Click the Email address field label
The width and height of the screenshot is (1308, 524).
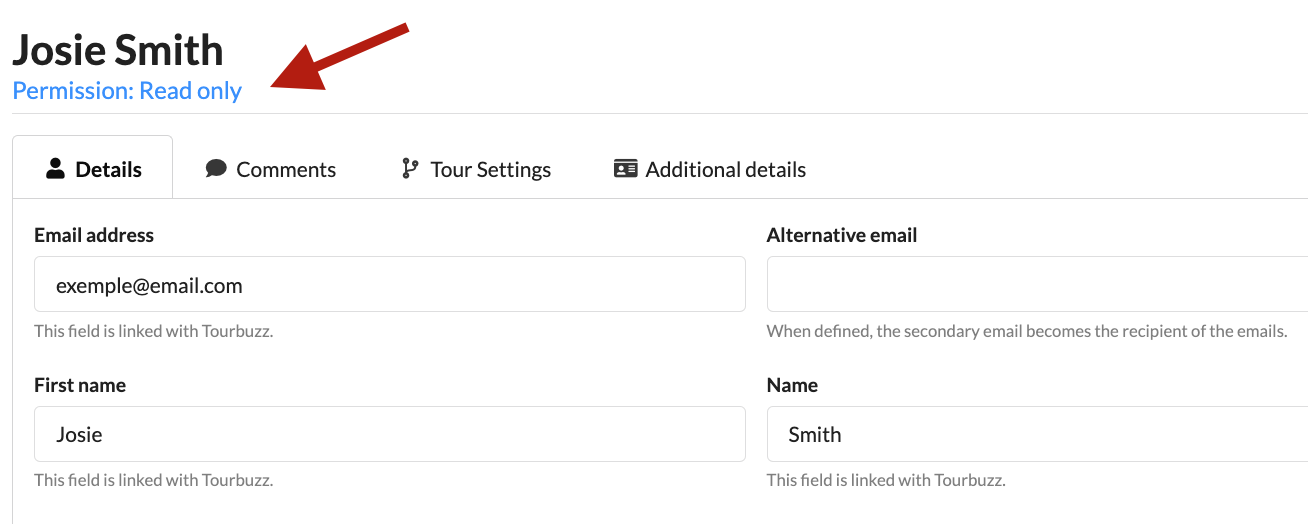point(94,235)
